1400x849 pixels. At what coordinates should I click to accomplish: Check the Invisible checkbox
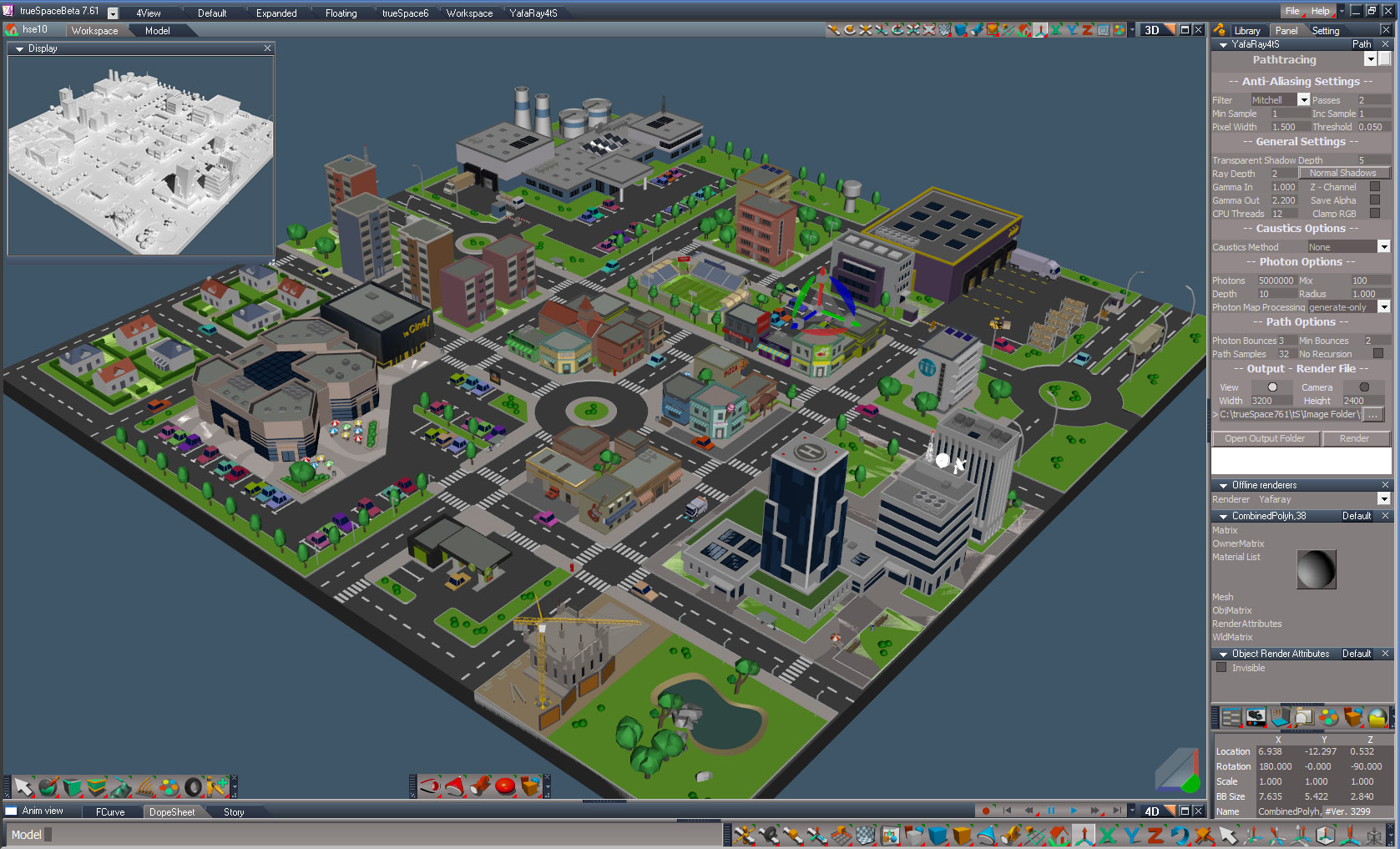click(x=1222, y=668)
